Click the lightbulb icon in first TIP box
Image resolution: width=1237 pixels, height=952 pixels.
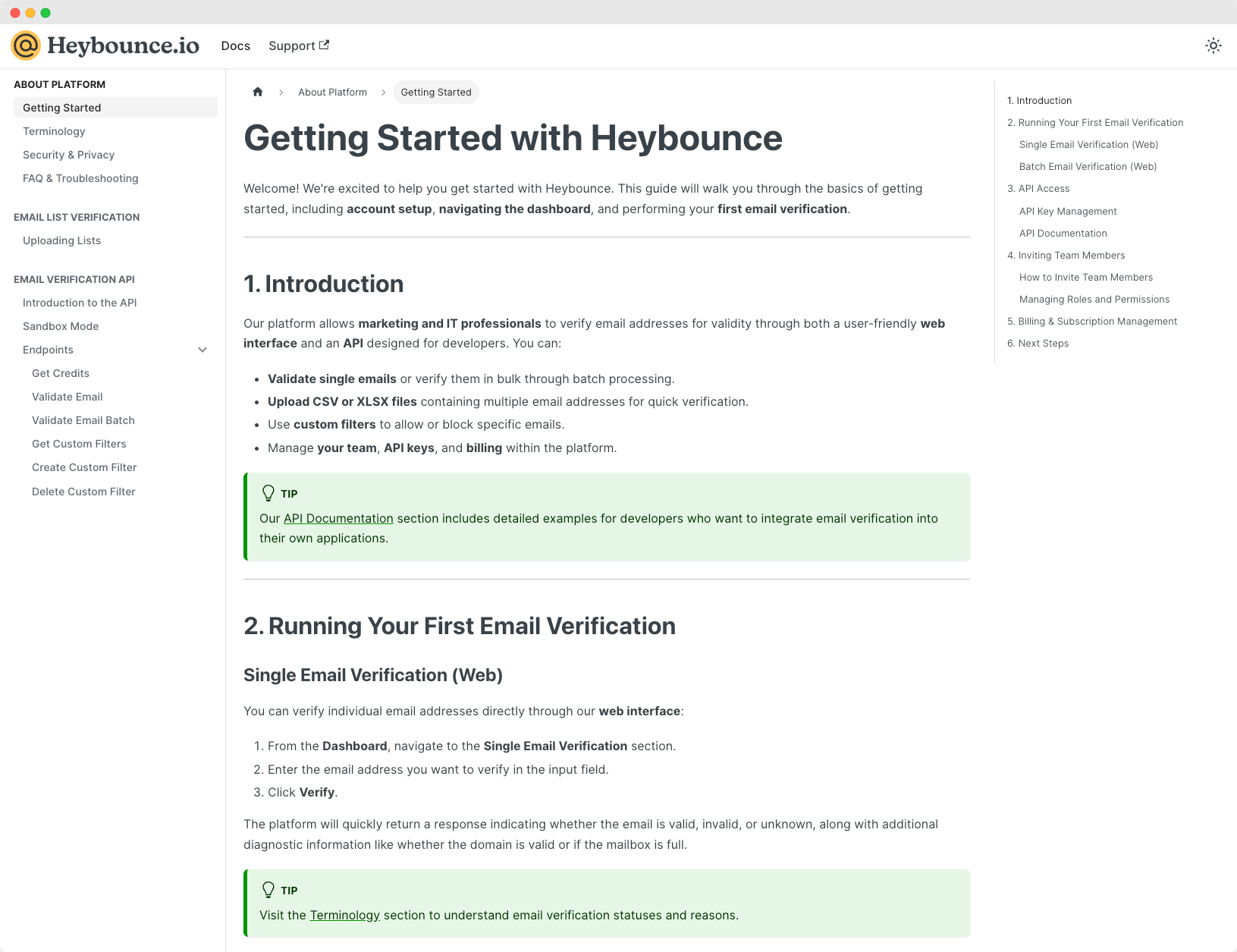point(268,493)
